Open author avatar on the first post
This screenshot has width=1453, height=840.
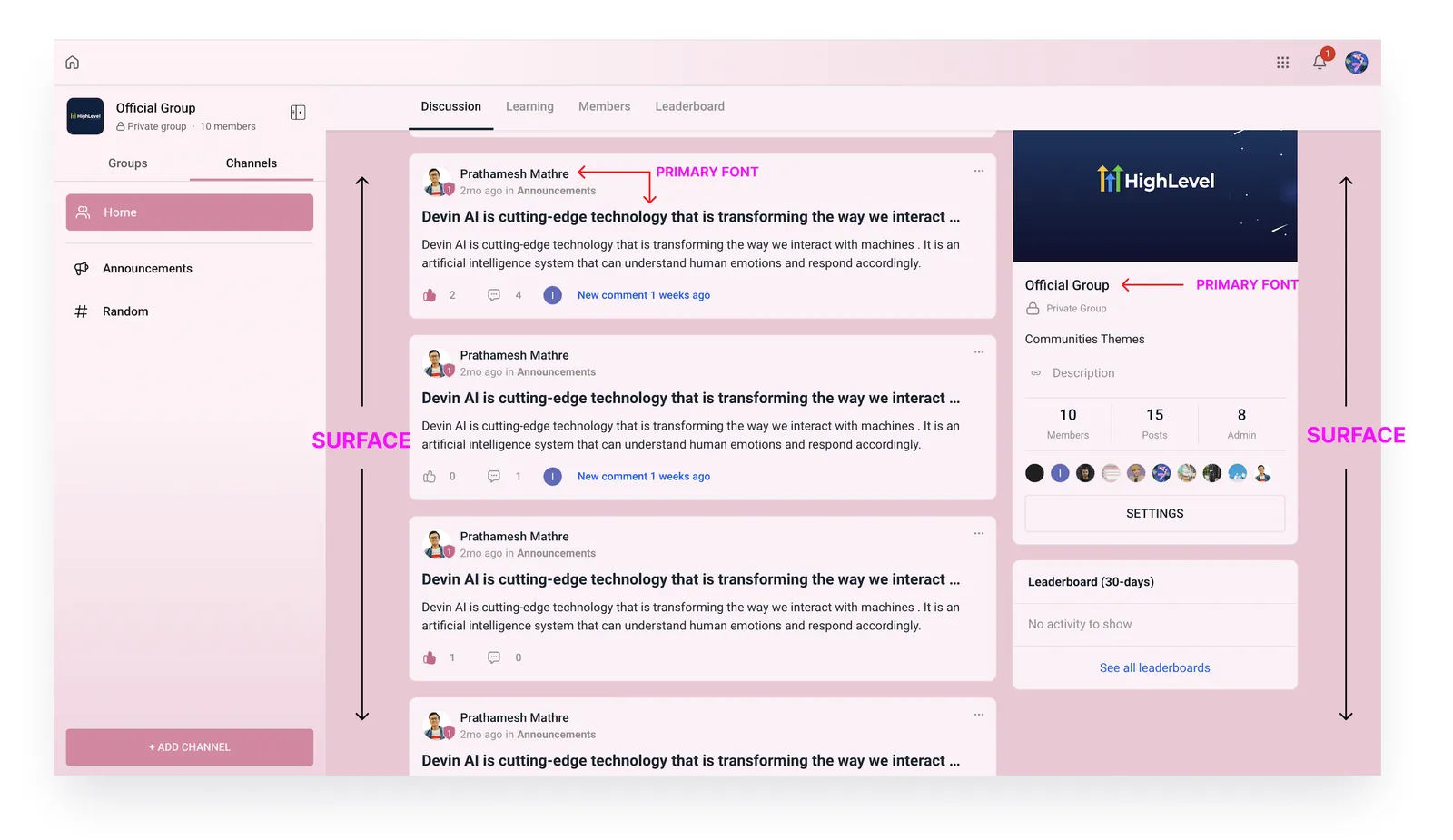(438, 182)
